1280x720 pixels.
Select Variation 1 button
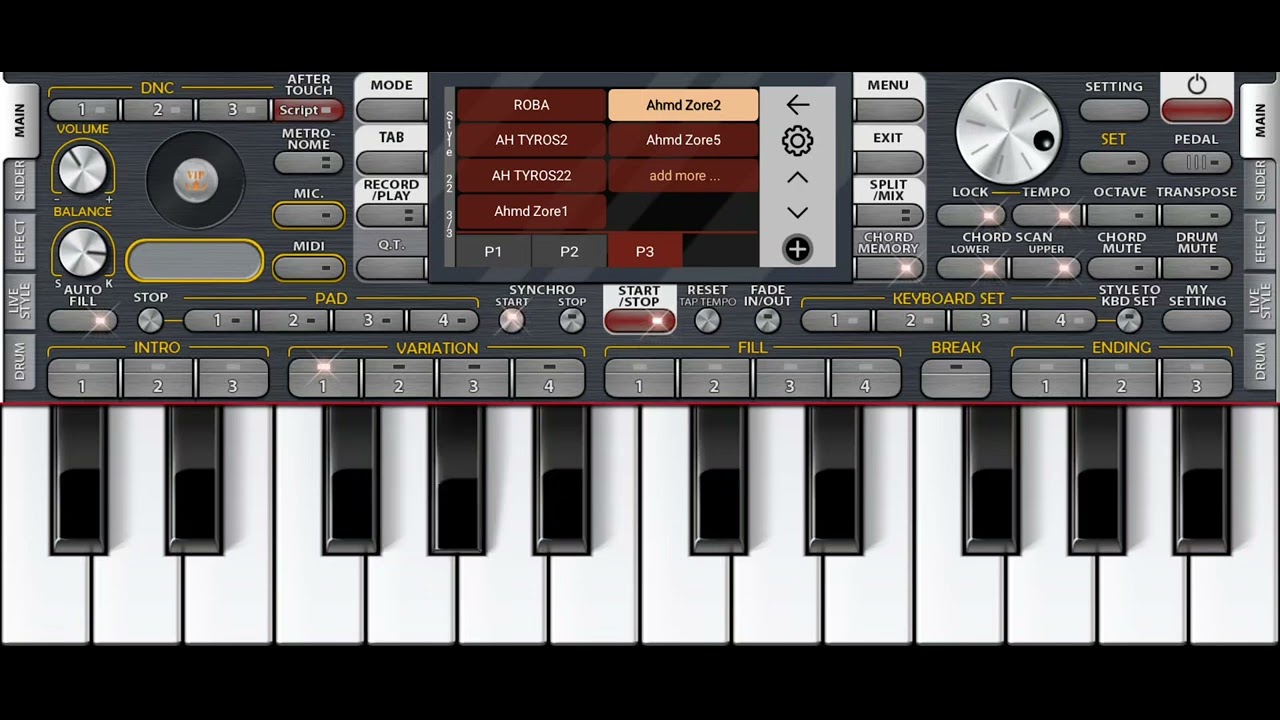pos(323,378)
